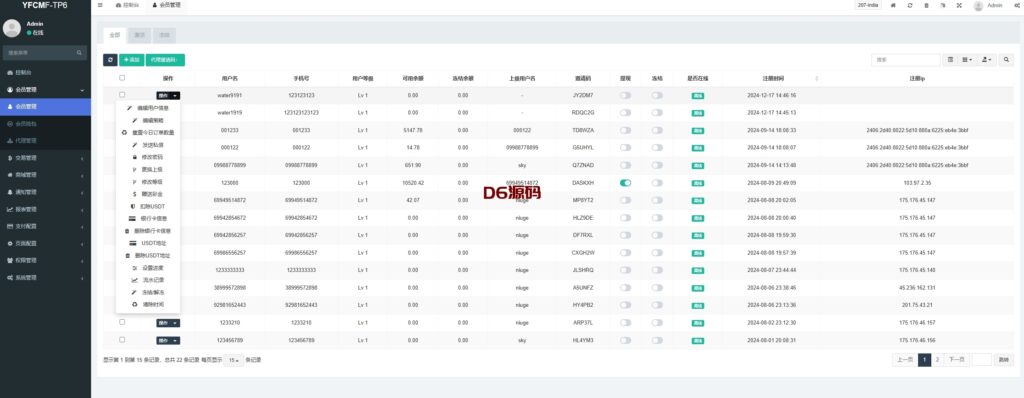Click the dark refresh button above table

click(x=110, y=59)
